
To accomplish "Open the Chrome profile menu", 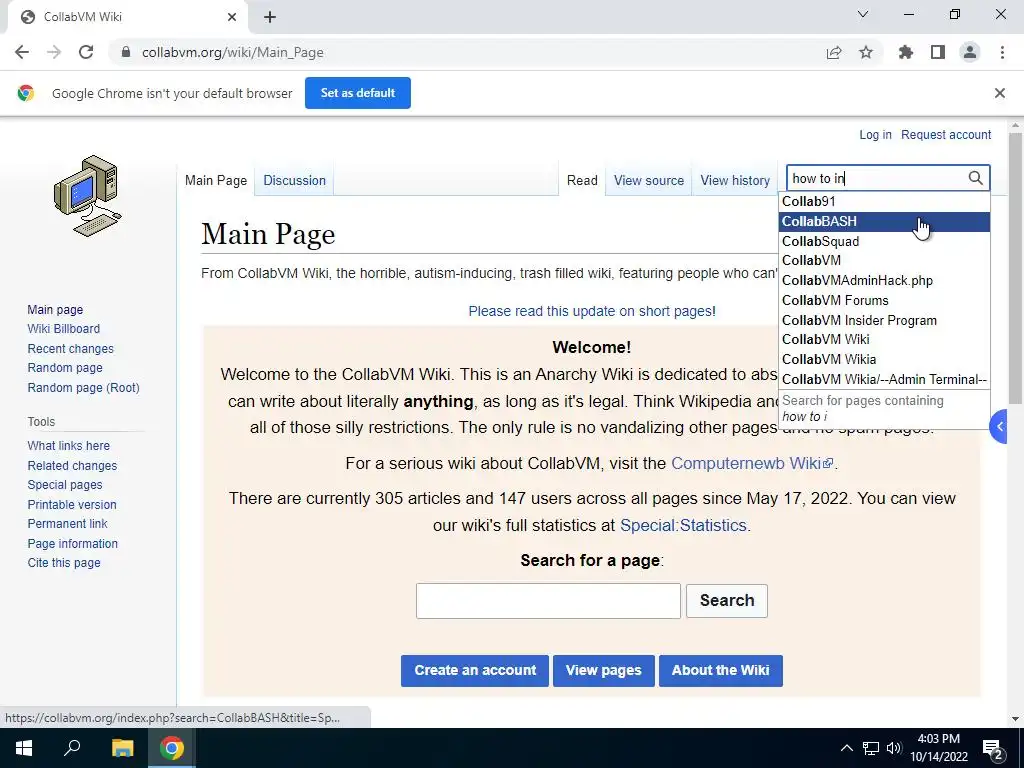I will (x=970, y=52).
